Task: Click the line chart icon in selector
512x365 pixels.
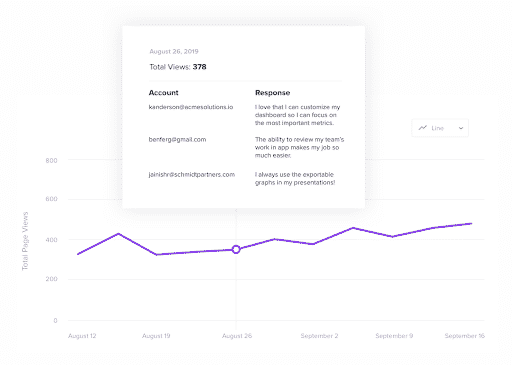Action: (423, 128)
